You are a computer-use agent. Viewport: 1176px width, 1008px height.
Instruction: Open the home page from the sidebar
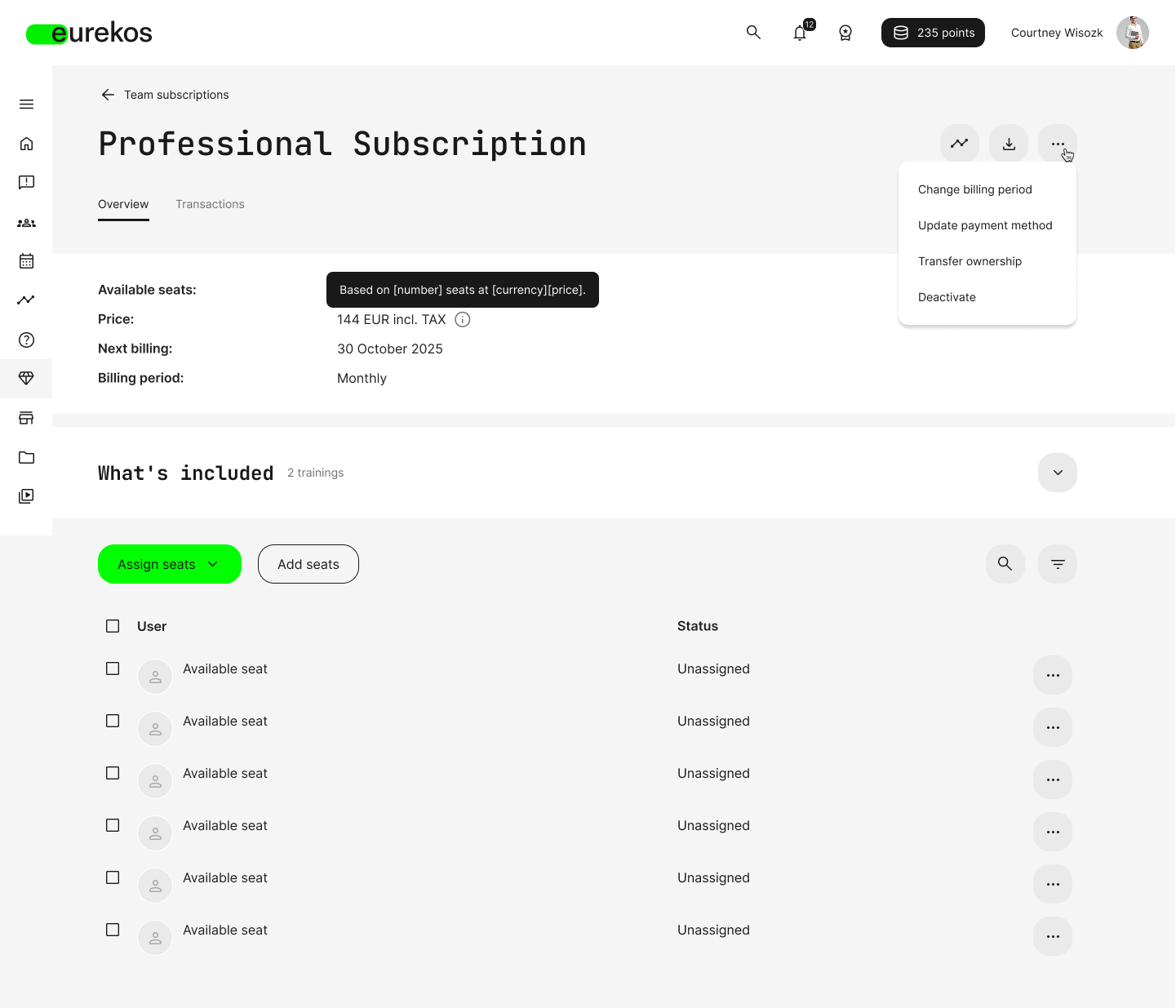pyautogui.click(x=26, y=143)
